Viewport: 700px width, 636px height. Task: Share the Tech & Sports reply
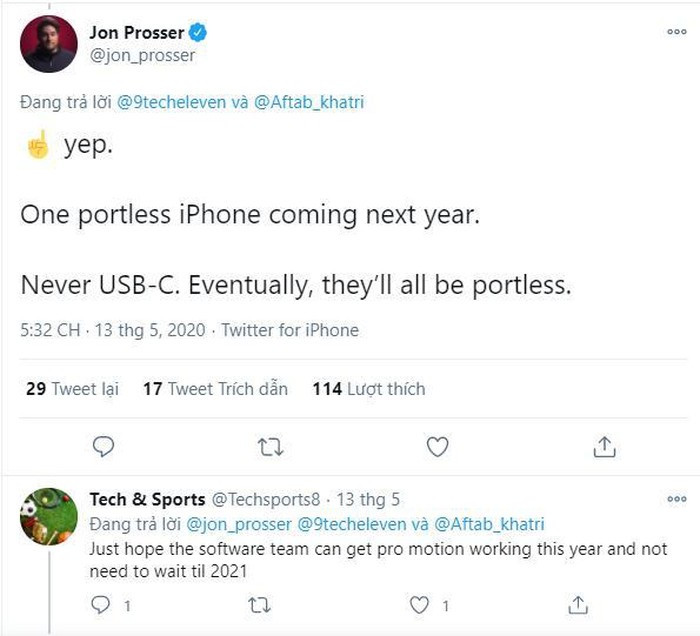[x=577, y=604]
